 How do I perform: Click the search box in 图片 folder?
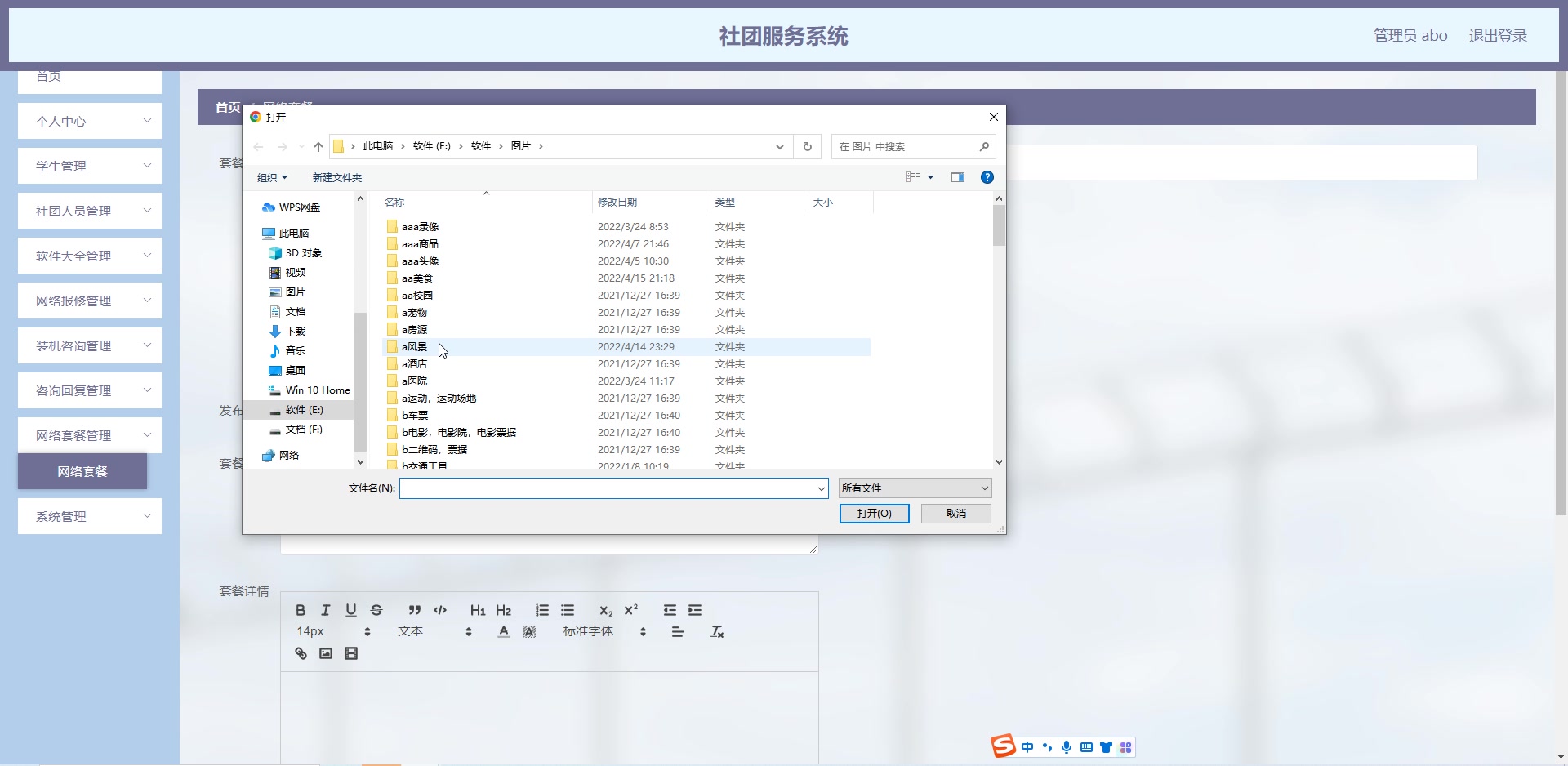[x=913, y=147]
